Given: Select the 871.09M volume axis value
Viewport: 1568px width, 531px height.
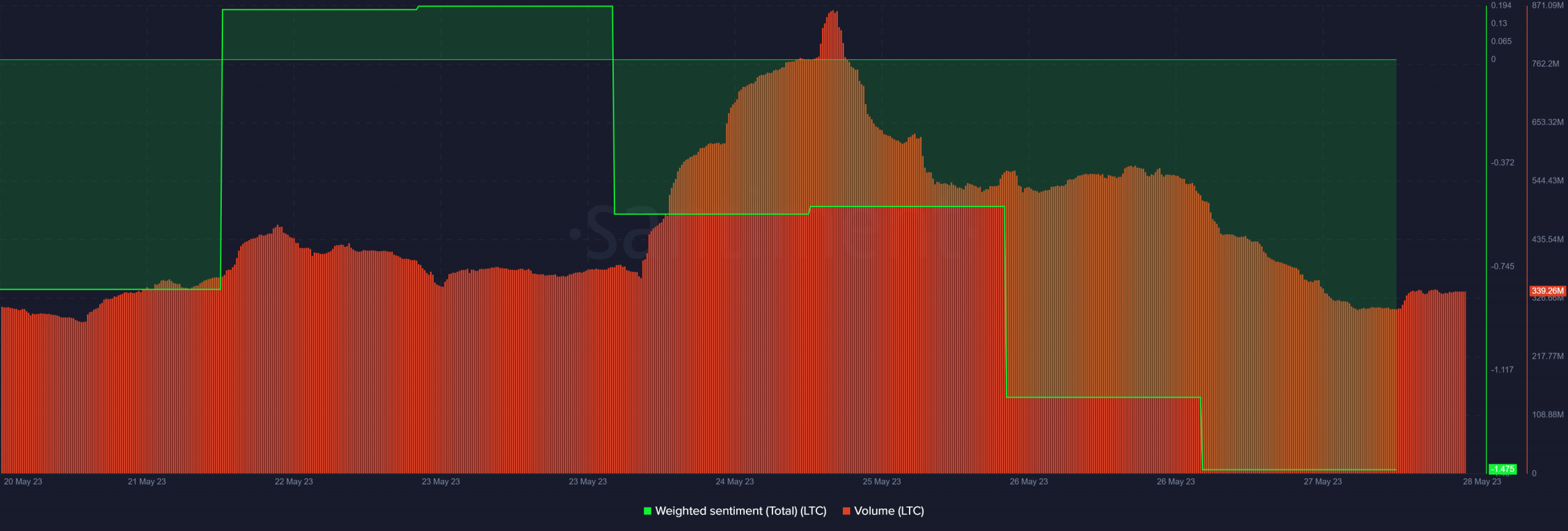Looking at the screenshot, I should point(1548,6).
